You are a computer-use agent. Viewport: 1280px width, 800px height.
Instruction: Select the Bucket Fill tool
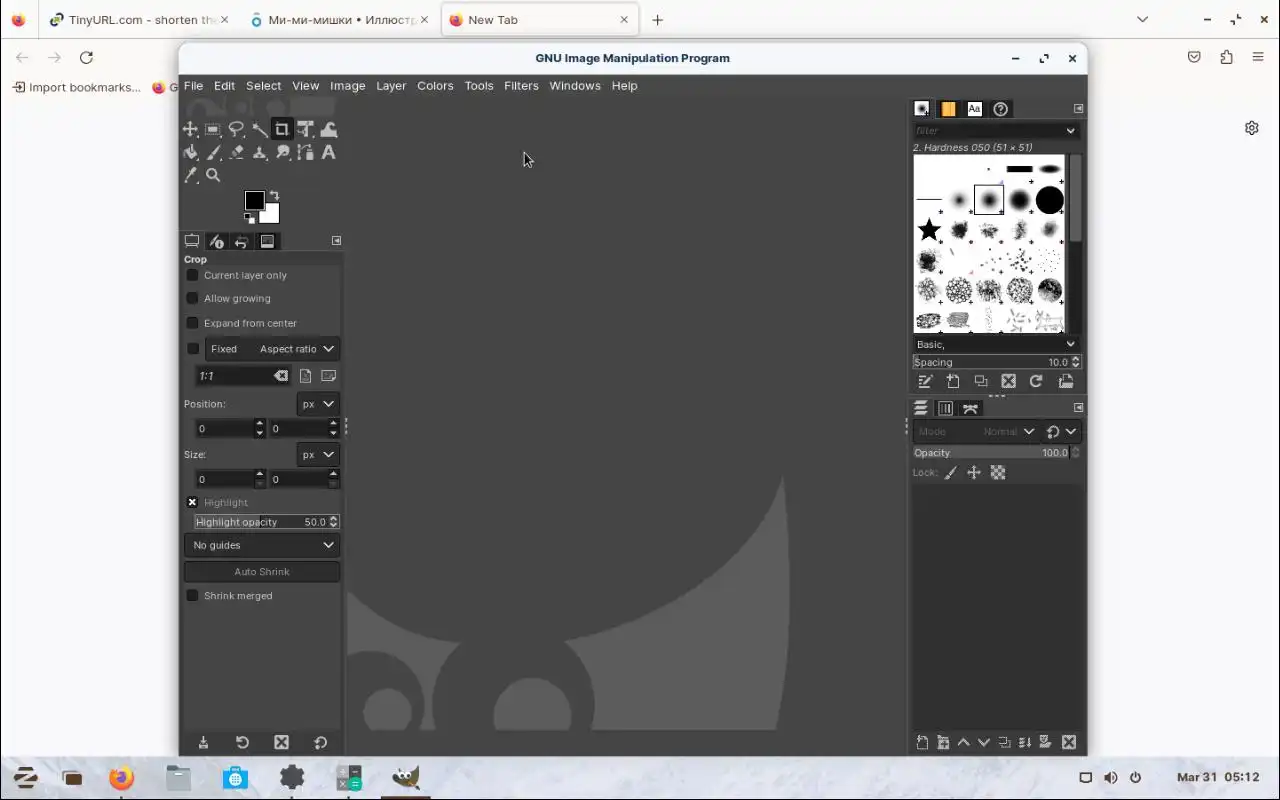190,152
